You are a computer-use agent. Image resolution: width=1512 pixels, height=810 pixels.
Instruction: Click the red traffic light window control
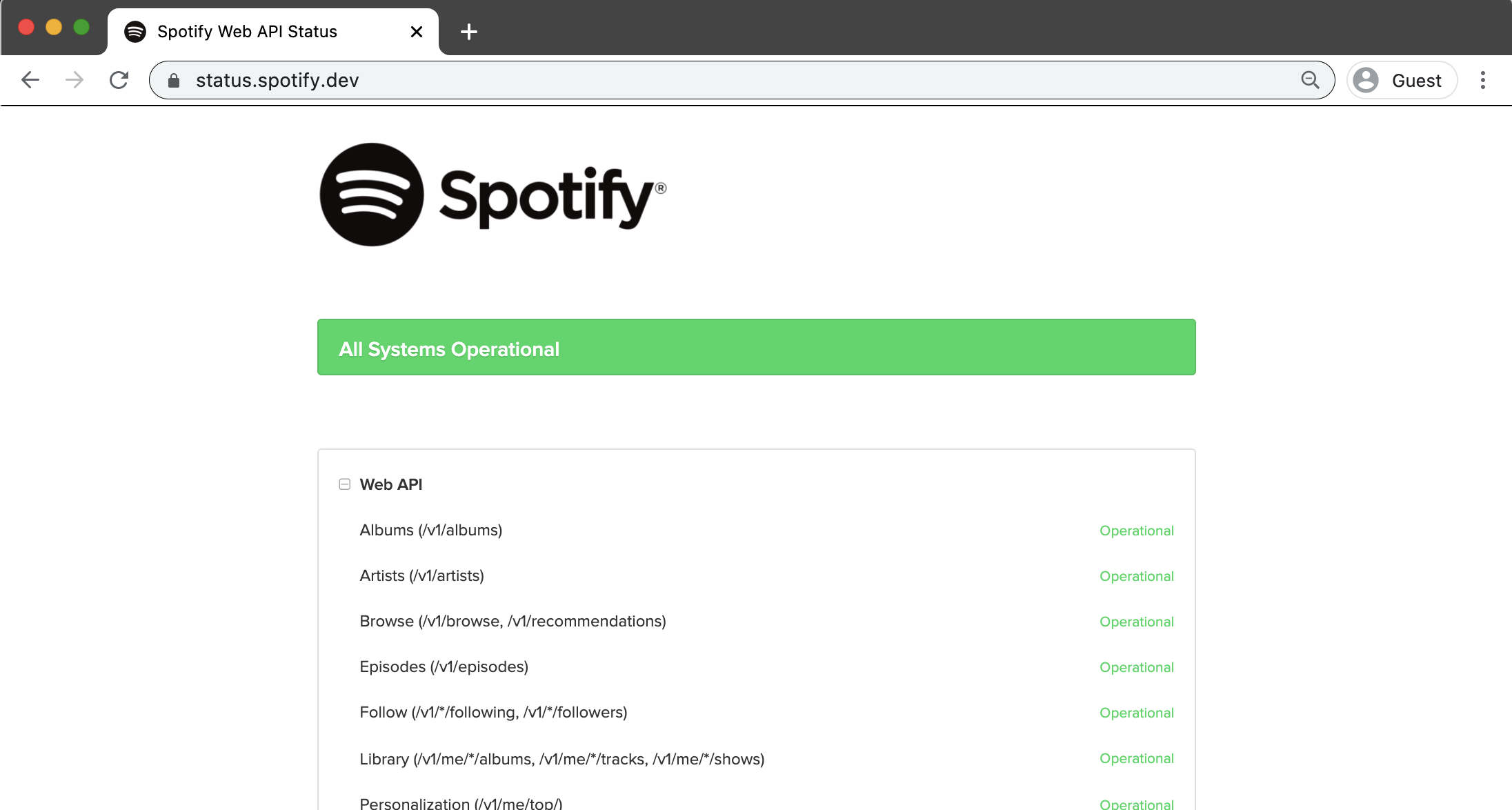point(26,26)
